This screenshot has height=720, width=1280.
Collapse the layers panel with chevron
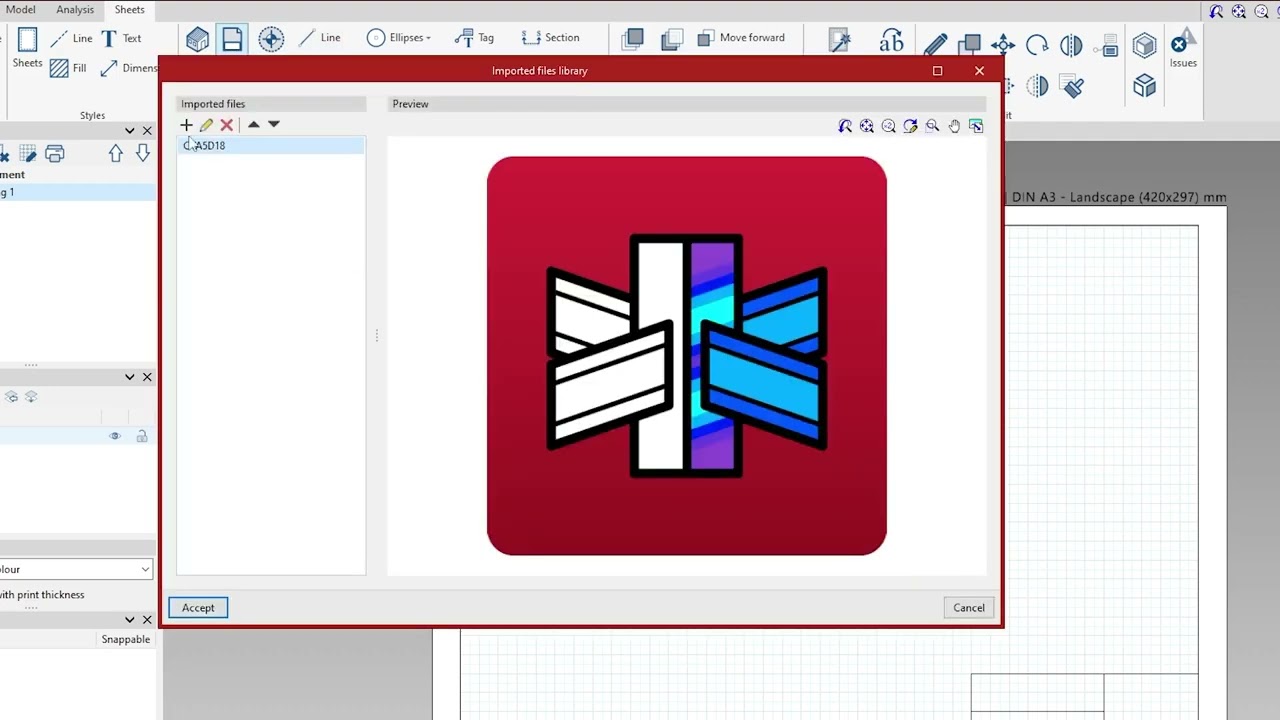[129, 377]
